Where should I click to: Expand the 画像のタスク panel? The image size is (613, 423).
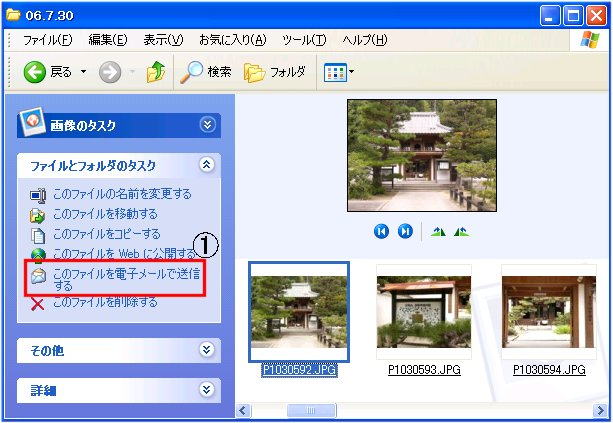pyautogui.click(x=207, y=125)
